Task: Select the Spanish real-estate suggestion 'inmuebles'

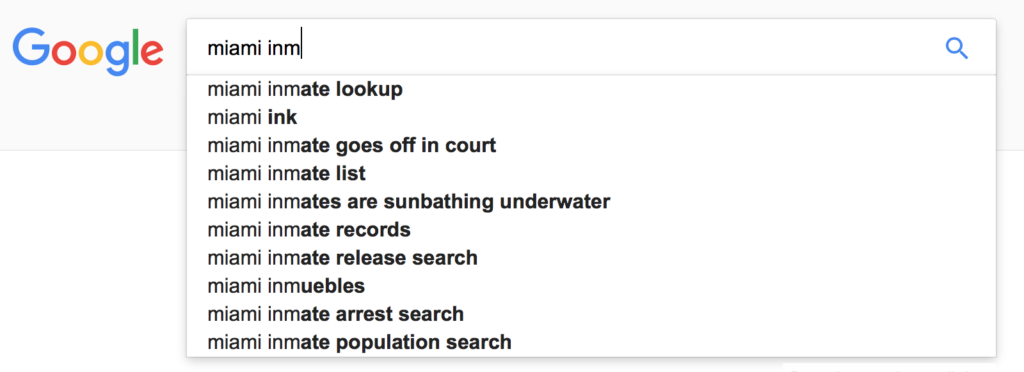Action: (x=591, y=286)
